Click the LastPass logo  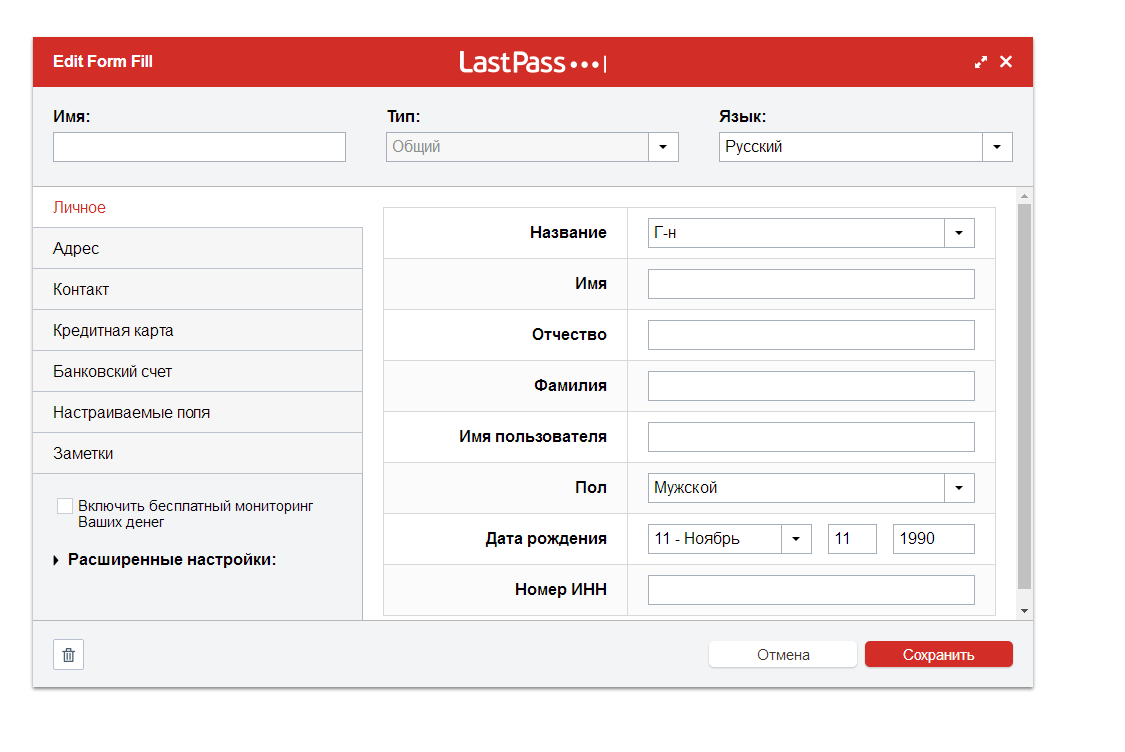(533, 62)
